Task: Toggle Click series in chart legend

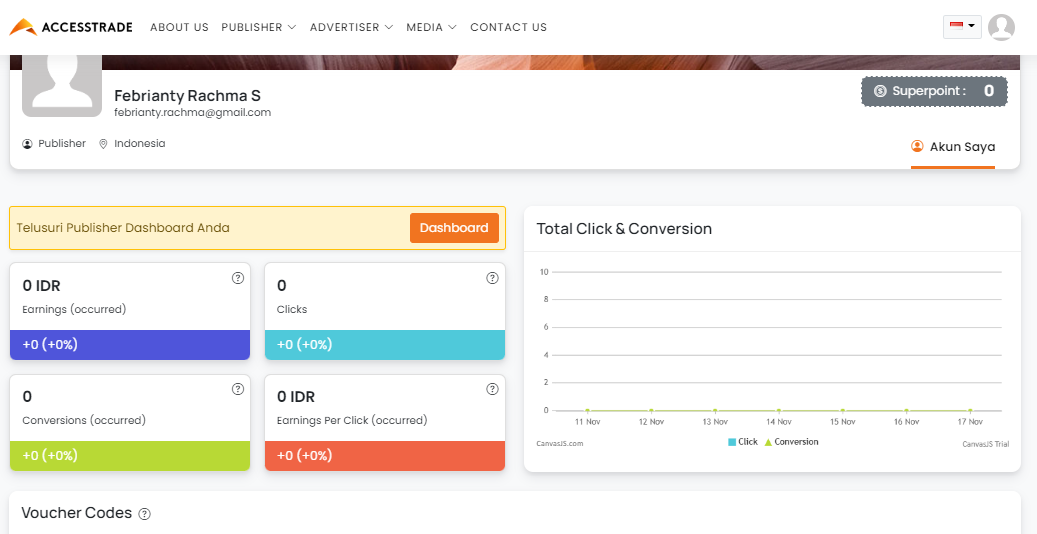Action: coord(743,442)
